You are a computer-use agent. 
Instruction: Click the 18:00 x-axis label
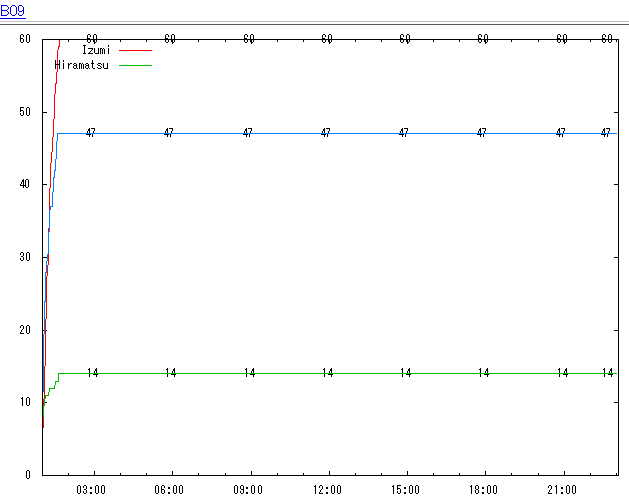pyautogui.click(x=483, y=490)
